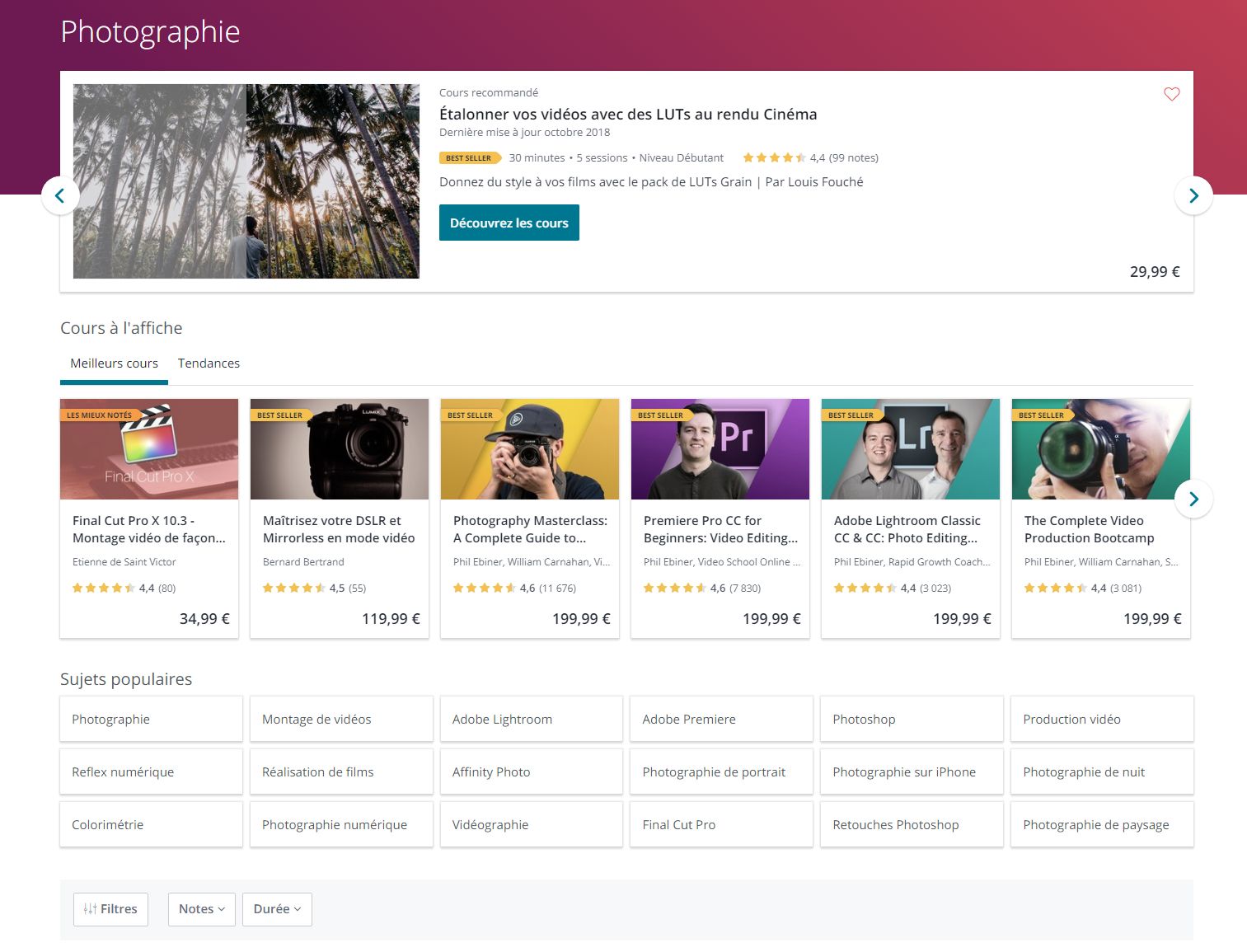Select the Affinity Photo topic
This screenshot has height=952, width=1247.
[x=532, y=771]
